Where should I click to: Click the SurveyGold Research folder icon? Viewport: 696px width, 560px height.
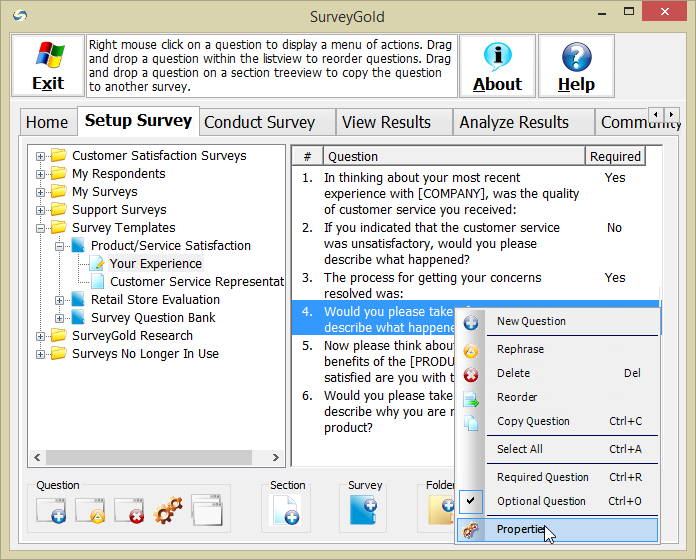pos(59,335)
